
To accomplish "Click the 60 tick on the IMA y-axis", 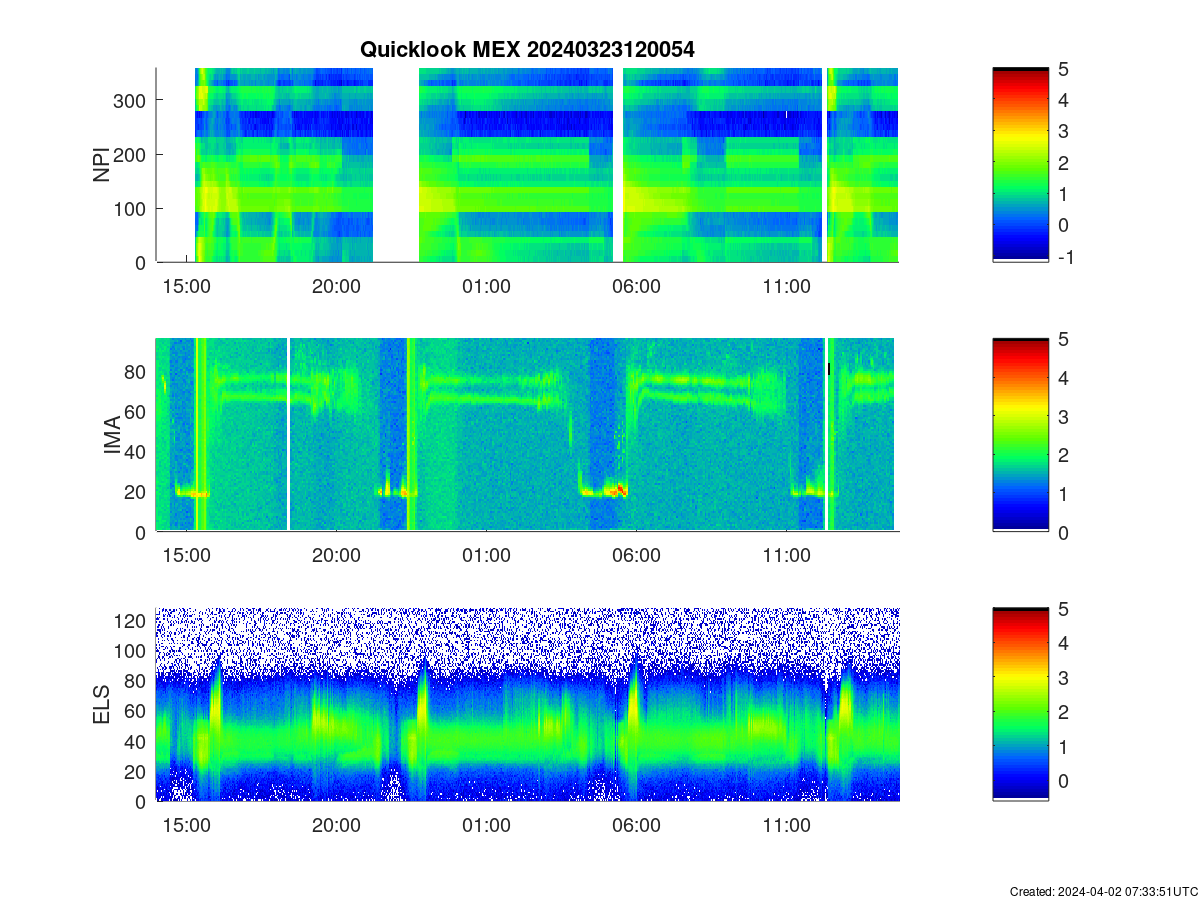I will click(x=137, y=411).
